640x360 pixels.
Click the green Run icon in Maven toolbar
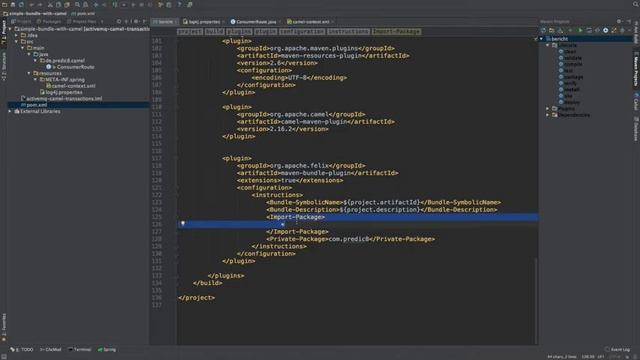point(580,30)
